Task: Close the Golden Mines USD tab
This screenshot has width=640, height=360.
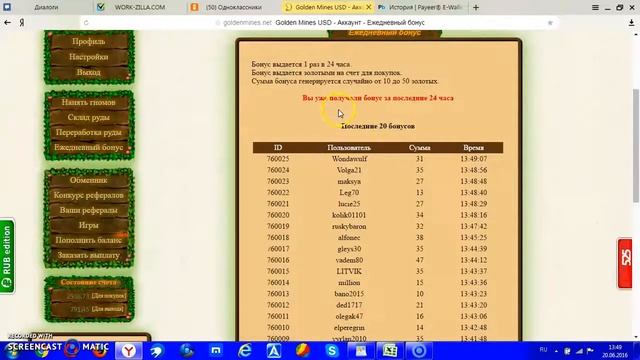Action: point(369,7)
